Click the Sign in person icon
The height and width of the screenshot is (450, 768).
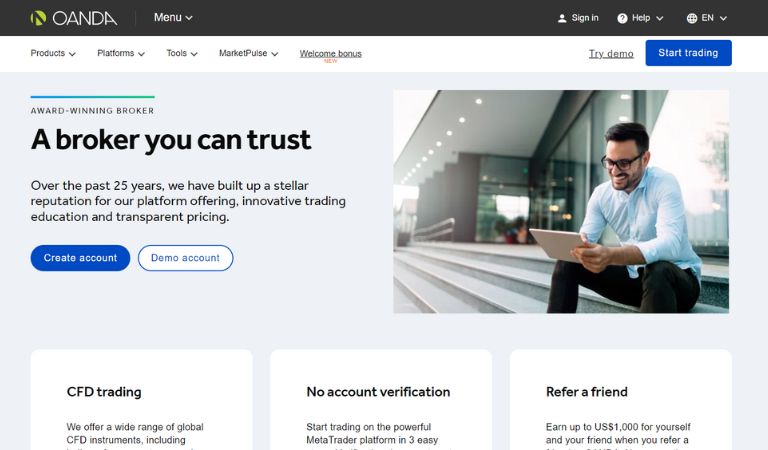(x=562, y=18)
